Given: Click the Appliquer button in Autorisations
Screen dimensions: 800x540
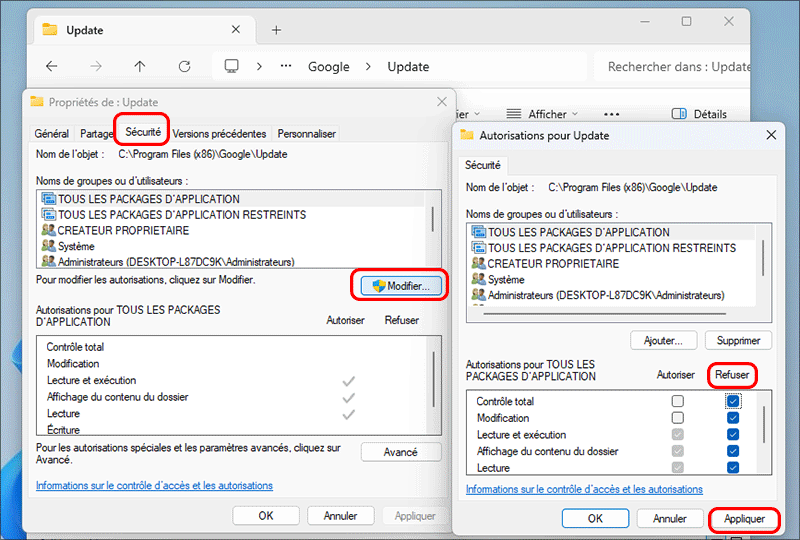Looking at the screenshot, I should click(x=744, y=519).
